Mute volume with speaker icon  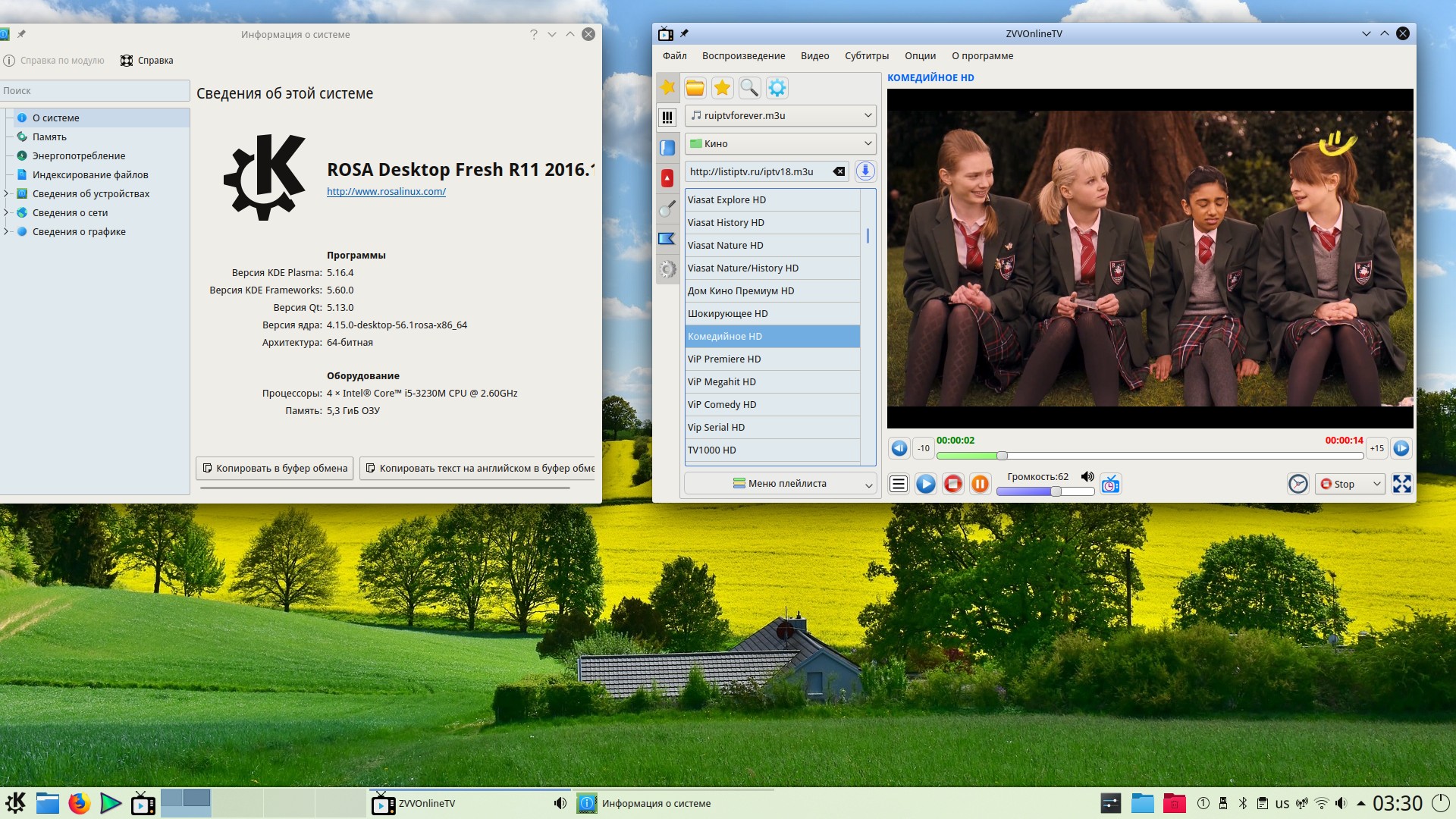pyautogui.click(x=1087, y=477)
